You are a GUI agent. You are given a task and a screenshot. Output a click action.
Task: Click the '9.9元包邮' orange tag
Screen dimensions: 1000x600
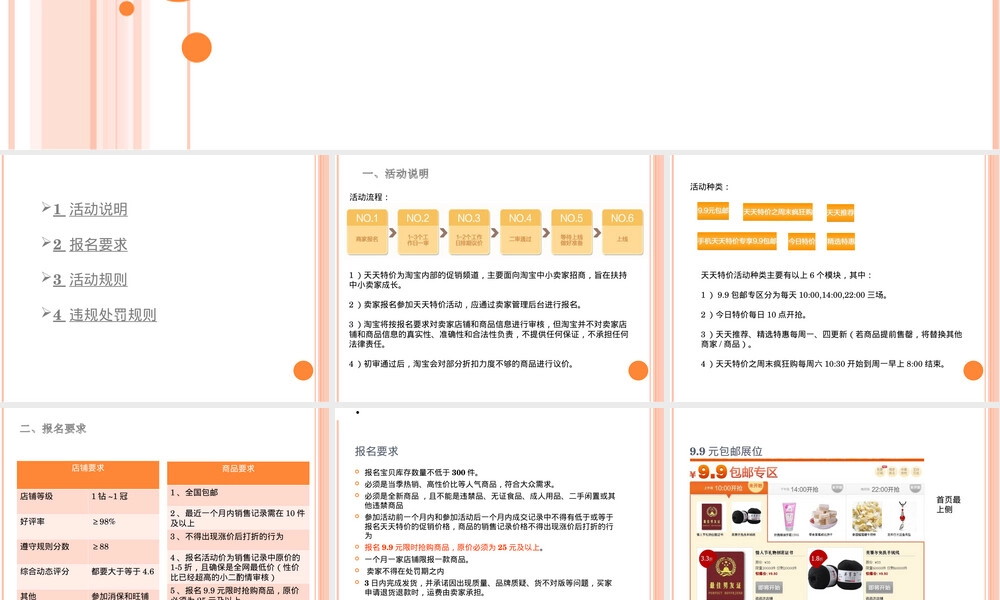point(713,210)
